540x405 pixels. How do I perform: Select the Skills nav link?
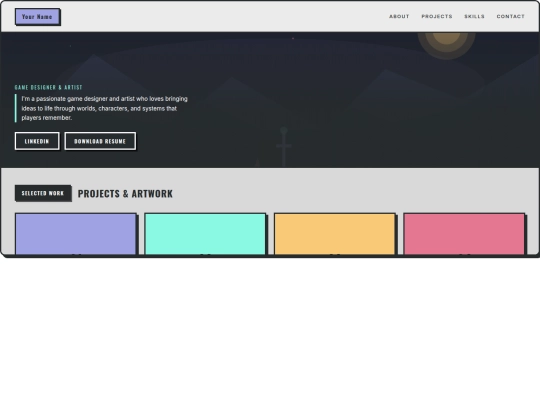[x=474, y=17]
